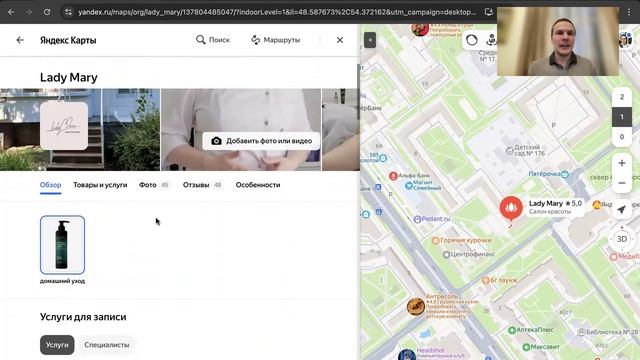Open the Отзывы tab
This screenshot has height=360, width=640.
tap(202, 185)
